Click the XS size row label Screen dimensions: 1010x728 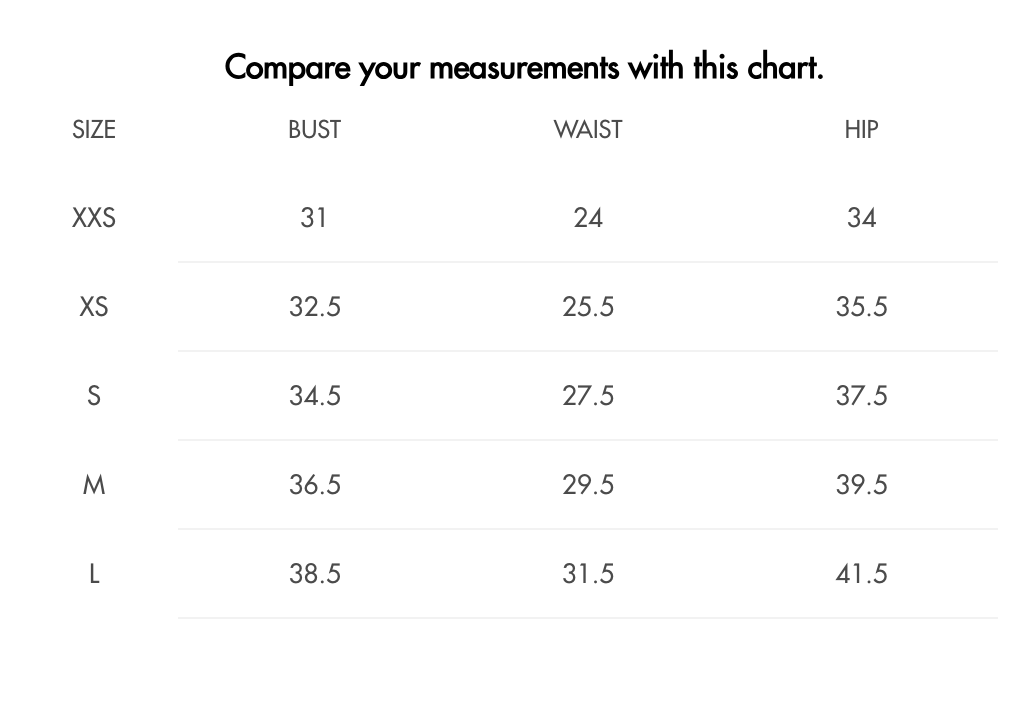[94, 307]
